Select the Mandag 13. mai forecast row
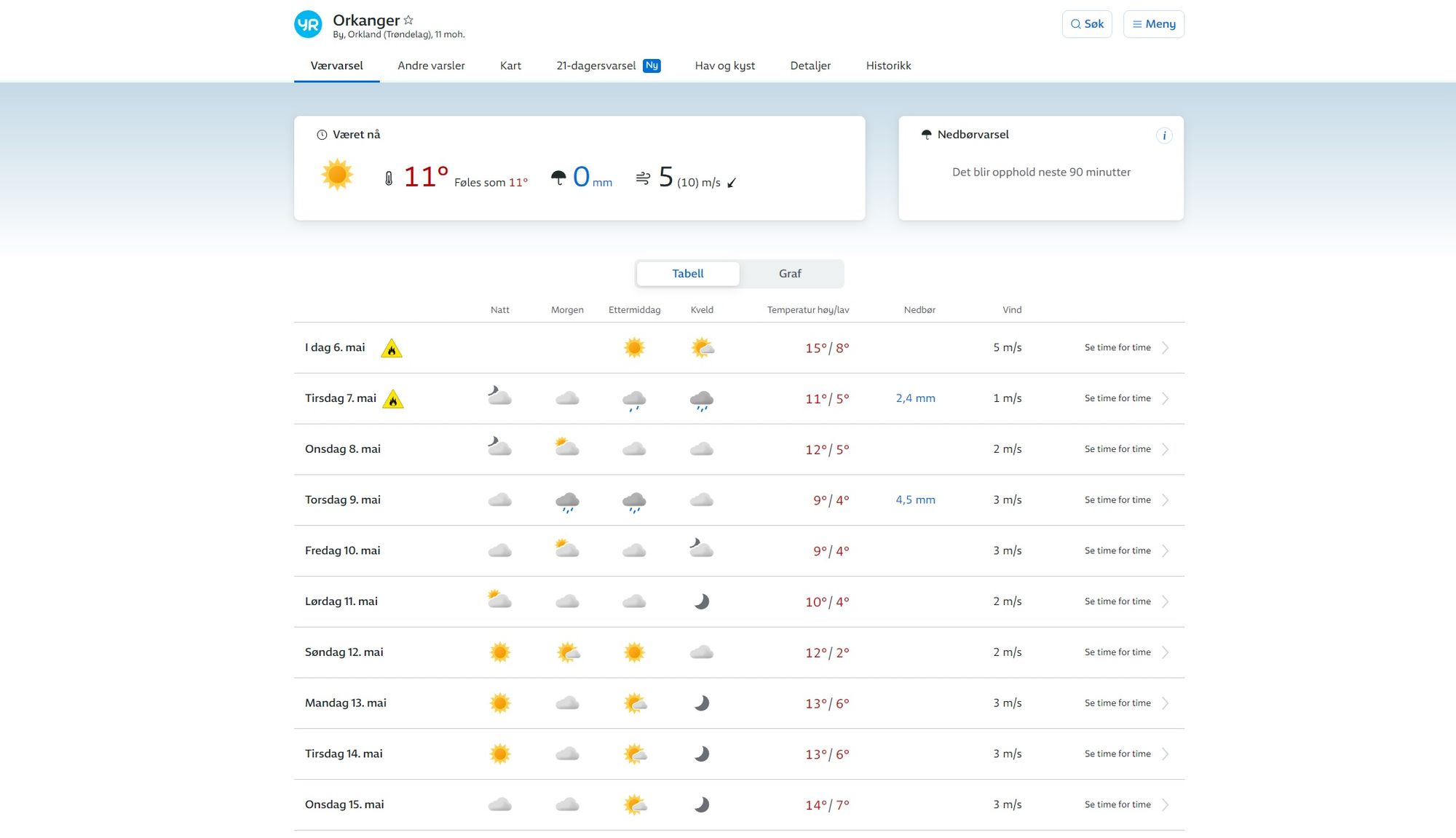Screen dimensions: 1456x838 click(x=346, y=703)
